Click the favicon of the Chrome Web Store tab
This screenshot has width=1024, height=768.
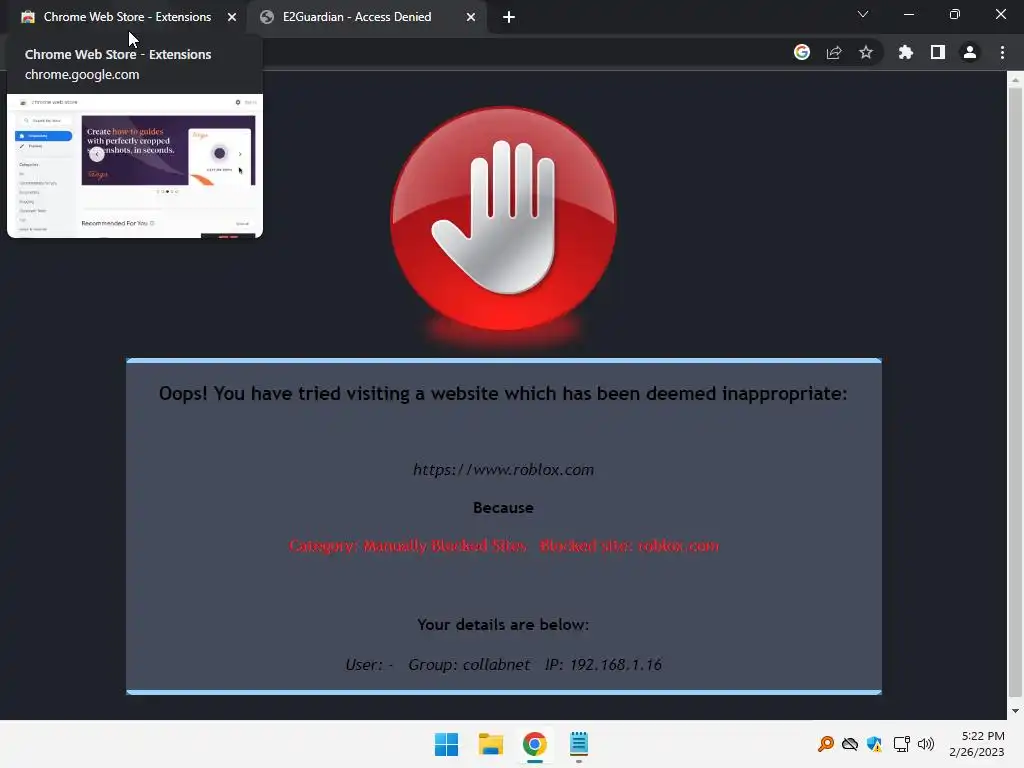(x=28, y=17)
